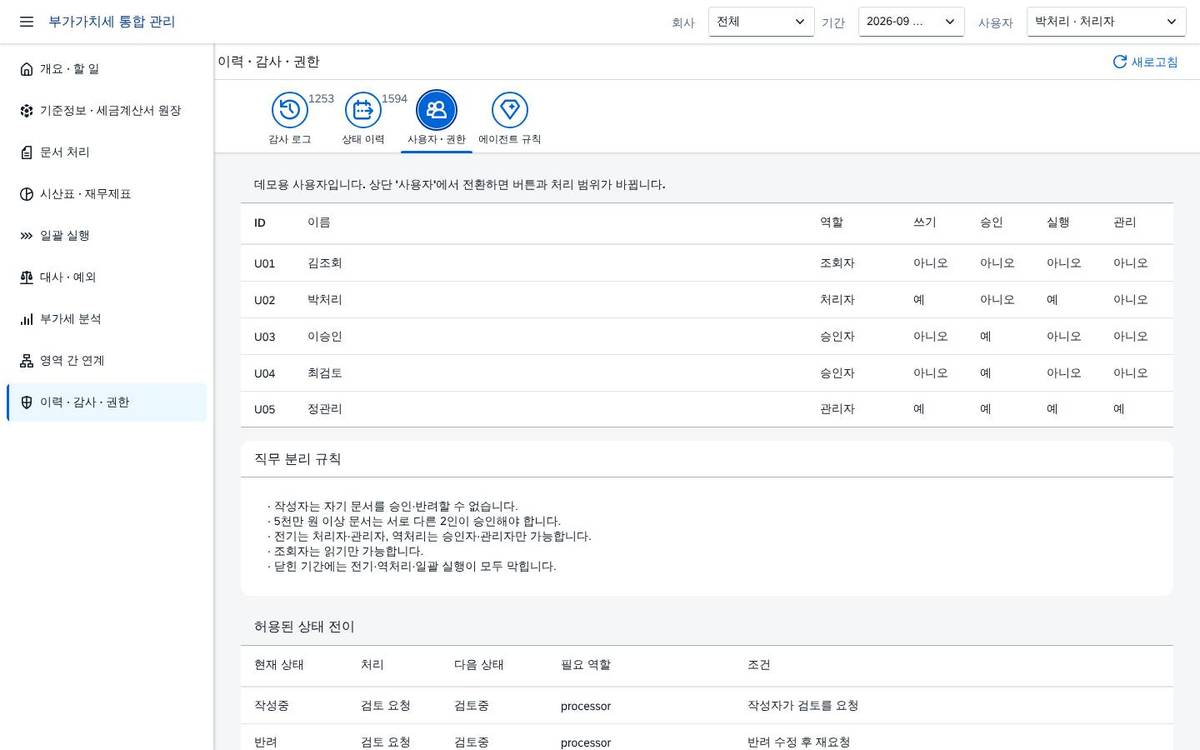Screen dimensions: 1200x750
Task: Click the 실행 column header
Action: point(1058,223)
